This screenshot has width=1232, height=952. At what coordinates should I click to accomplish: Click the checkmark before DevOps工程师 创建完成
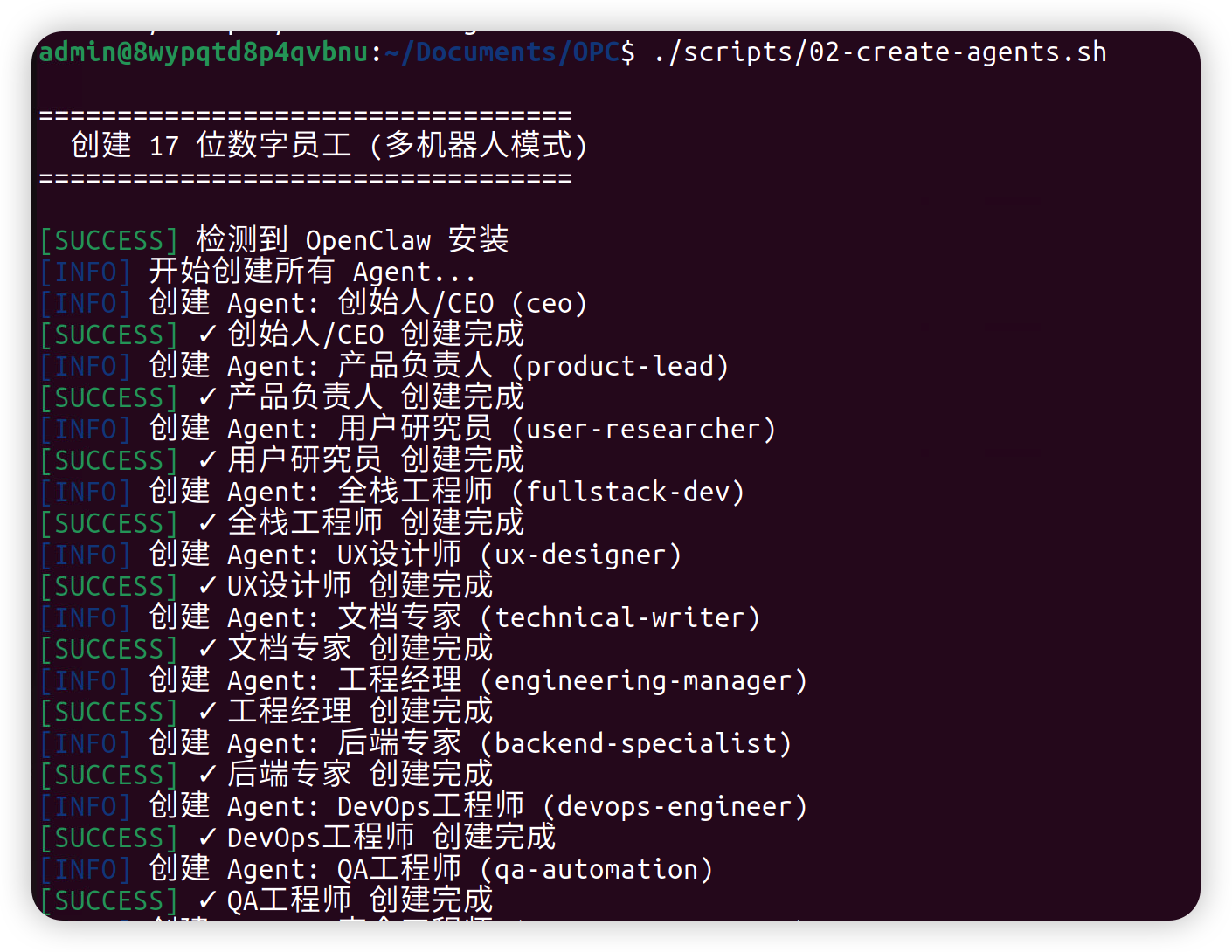pos(207,838)
